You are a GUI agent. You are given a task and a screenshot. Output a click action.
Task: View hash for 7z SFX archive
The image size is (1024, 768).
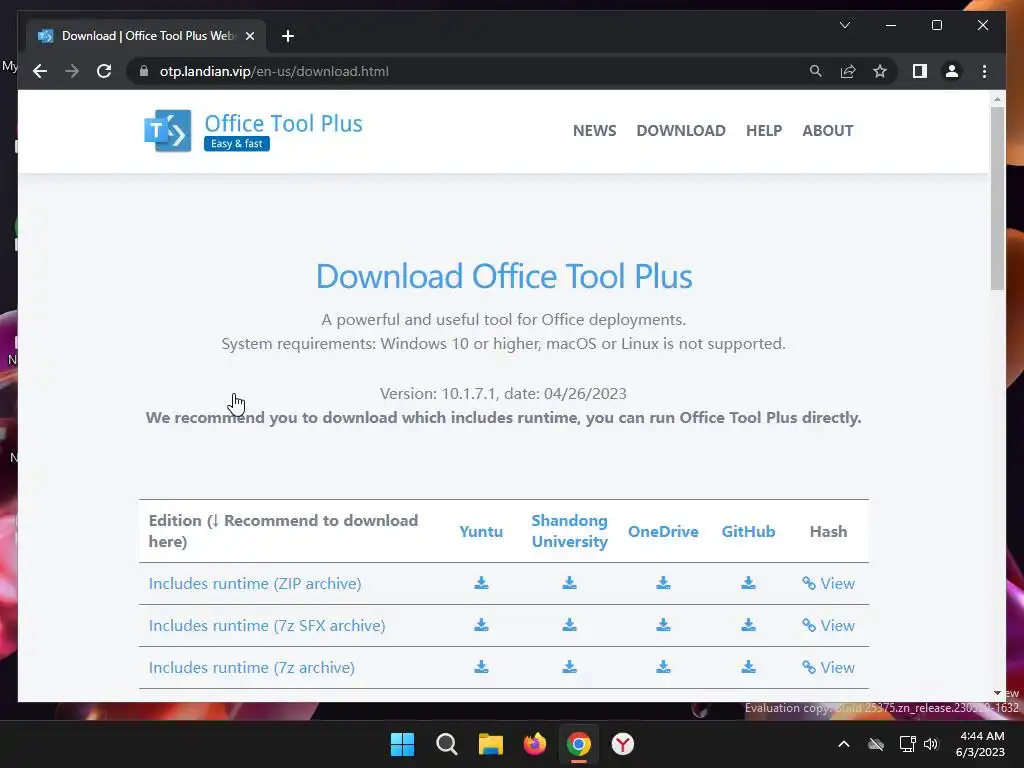click(x=828, y=625)
